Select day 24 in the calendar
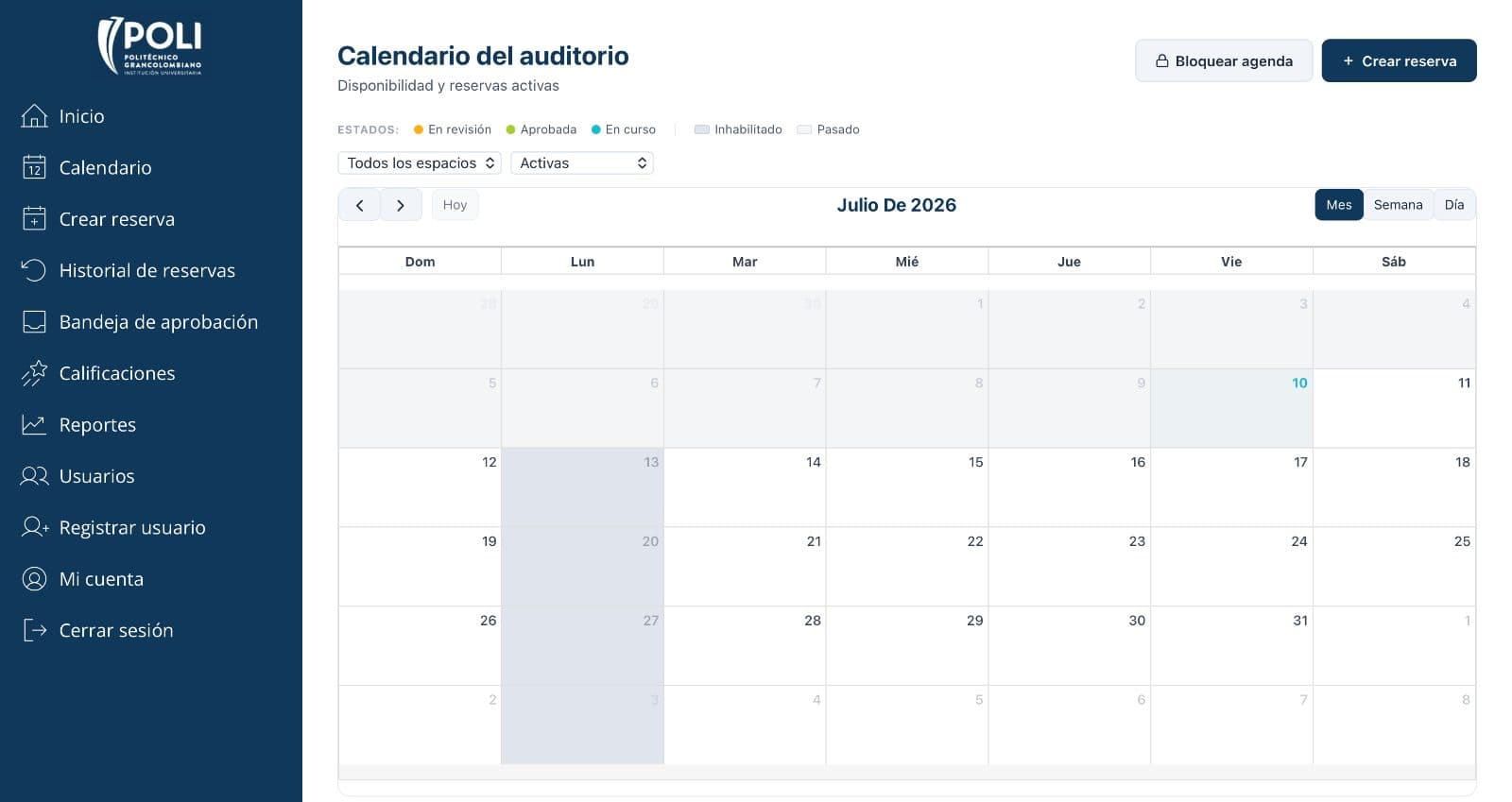This screenshot has height=802, width=1512. 1231,567
